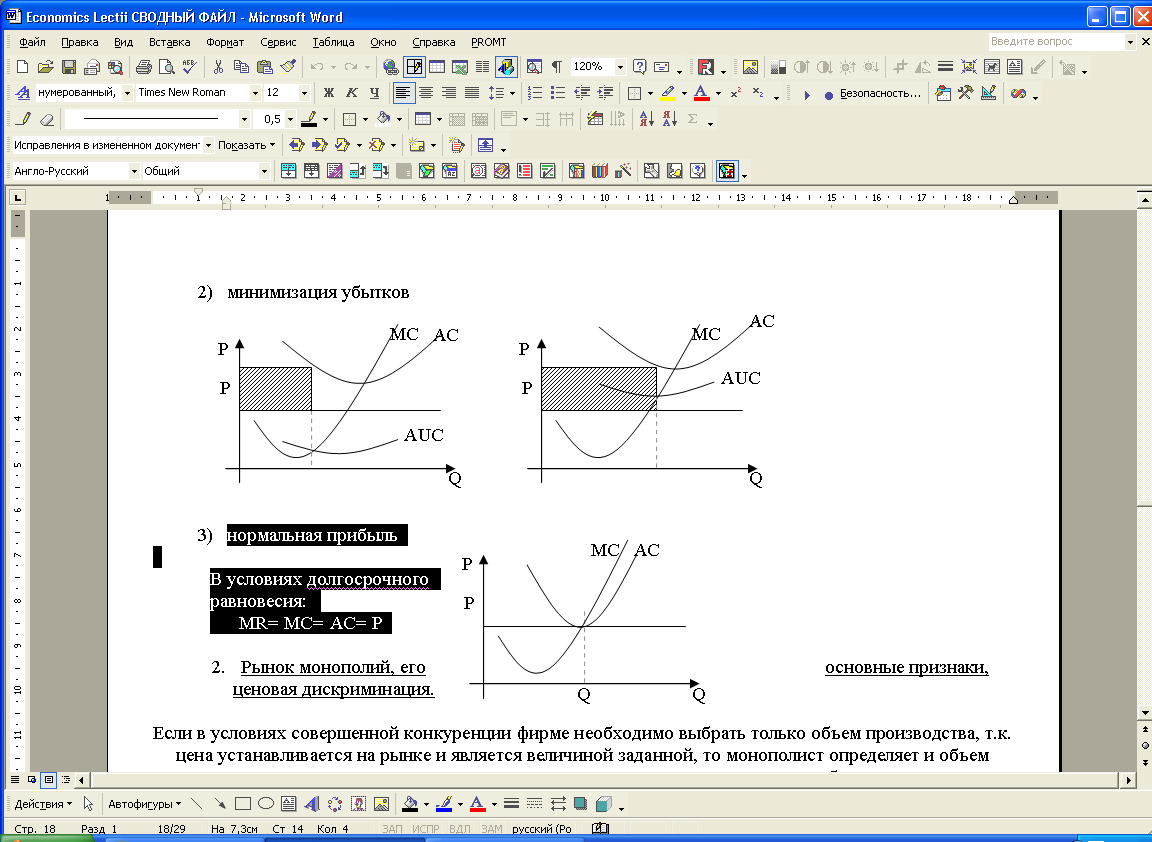Decrease paragraph indent
This screenshot has width=1152, height=842.
click(582, 93)
